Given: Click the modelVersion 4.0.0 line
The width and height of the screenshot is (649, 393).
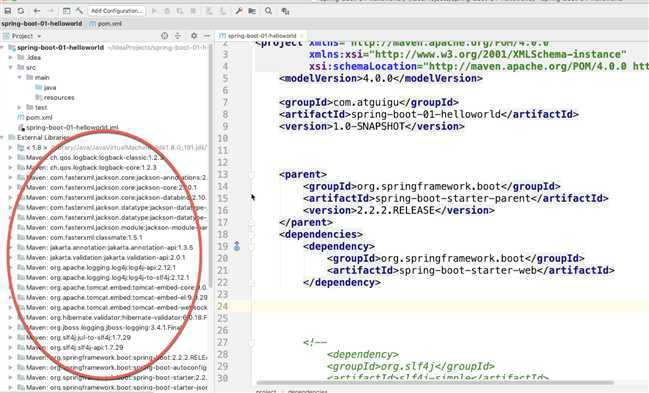Looking at the screenshot, I should [x=381, y=78].
